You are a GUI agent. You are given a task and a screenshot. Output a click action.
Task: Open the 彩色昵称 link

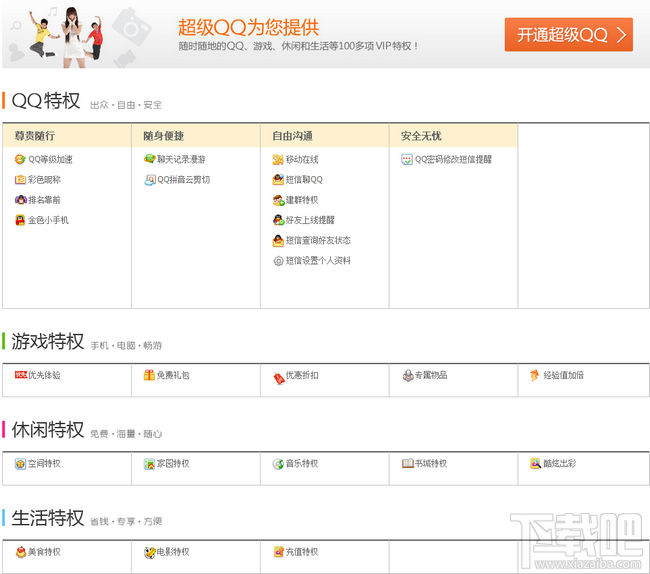click(x=44, y=180)
